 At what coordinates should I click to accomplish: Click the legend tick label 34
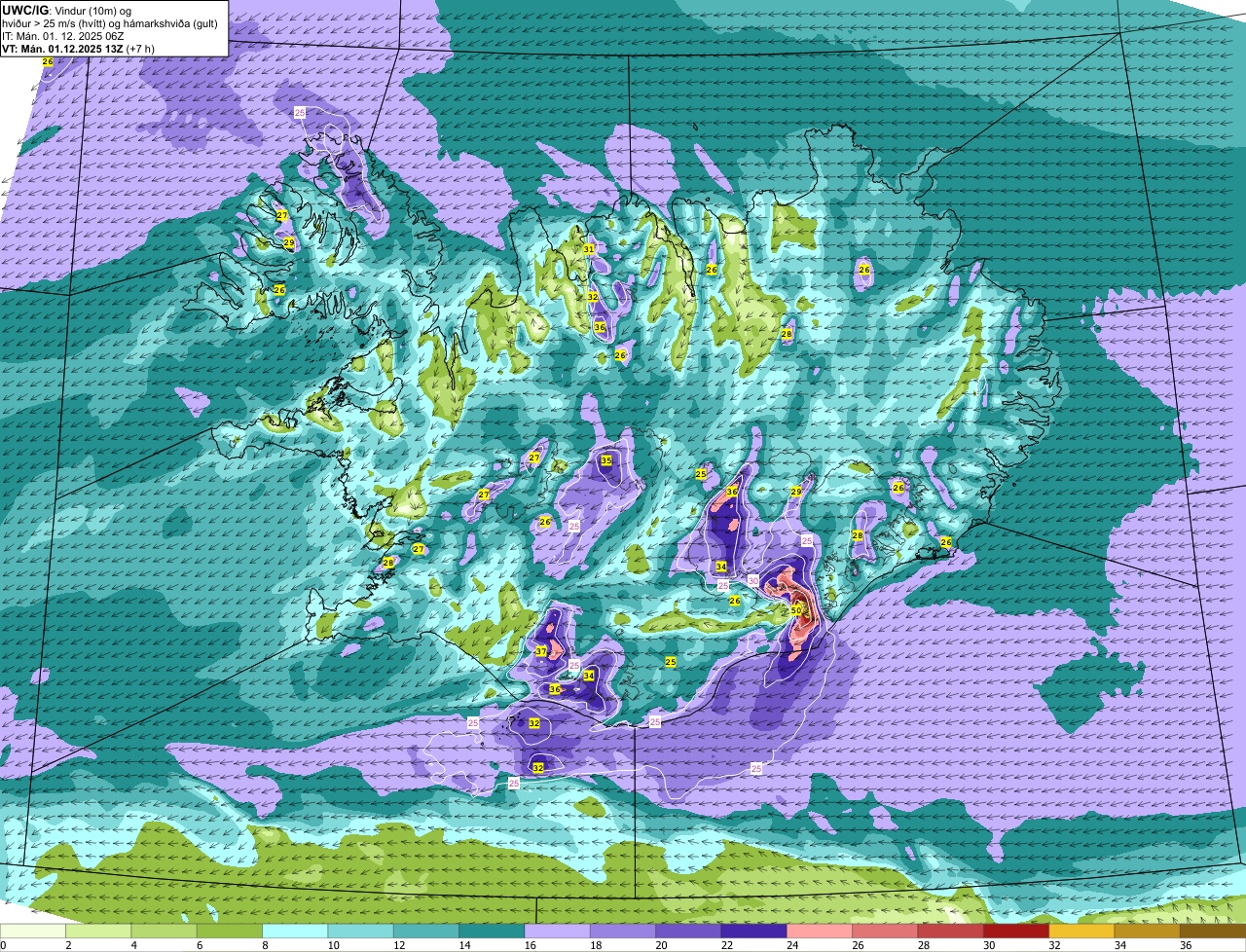1119,945
